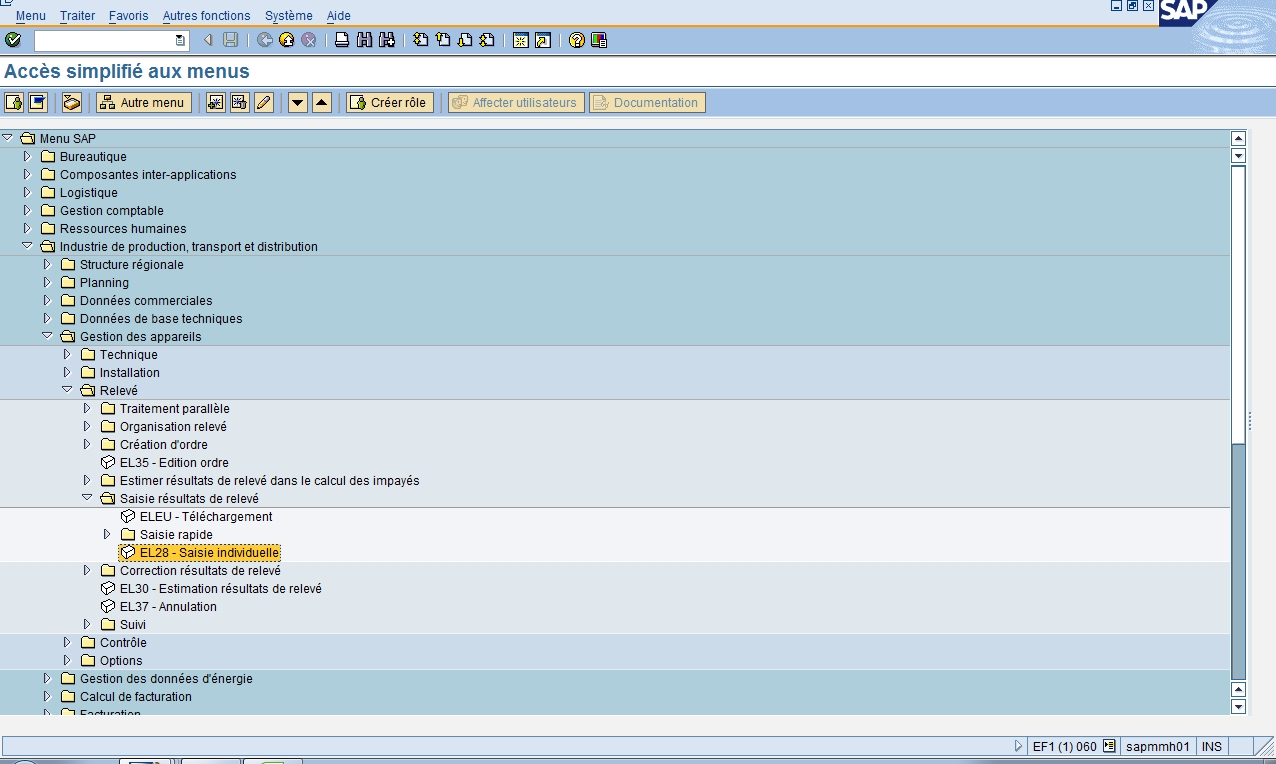This screenshot has height=764, width=1276.
Task: Open Help via the question mark icon
Action: pyautogui.click(x=577, y=40)
